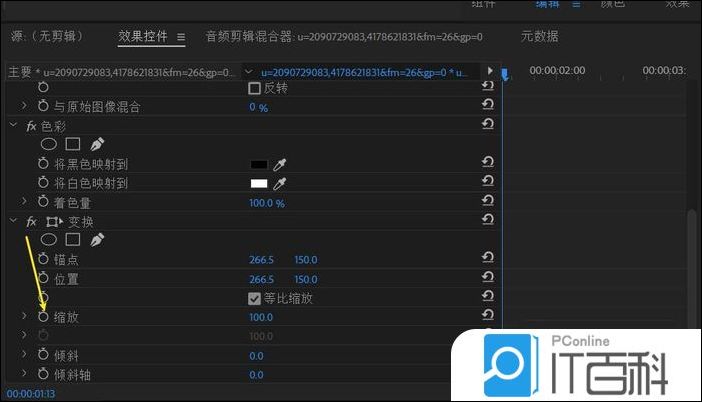Reset the 缩放 parameter
Image resolution: width=702 pixels, height=402 pixels.
click(x=488, y=315)
